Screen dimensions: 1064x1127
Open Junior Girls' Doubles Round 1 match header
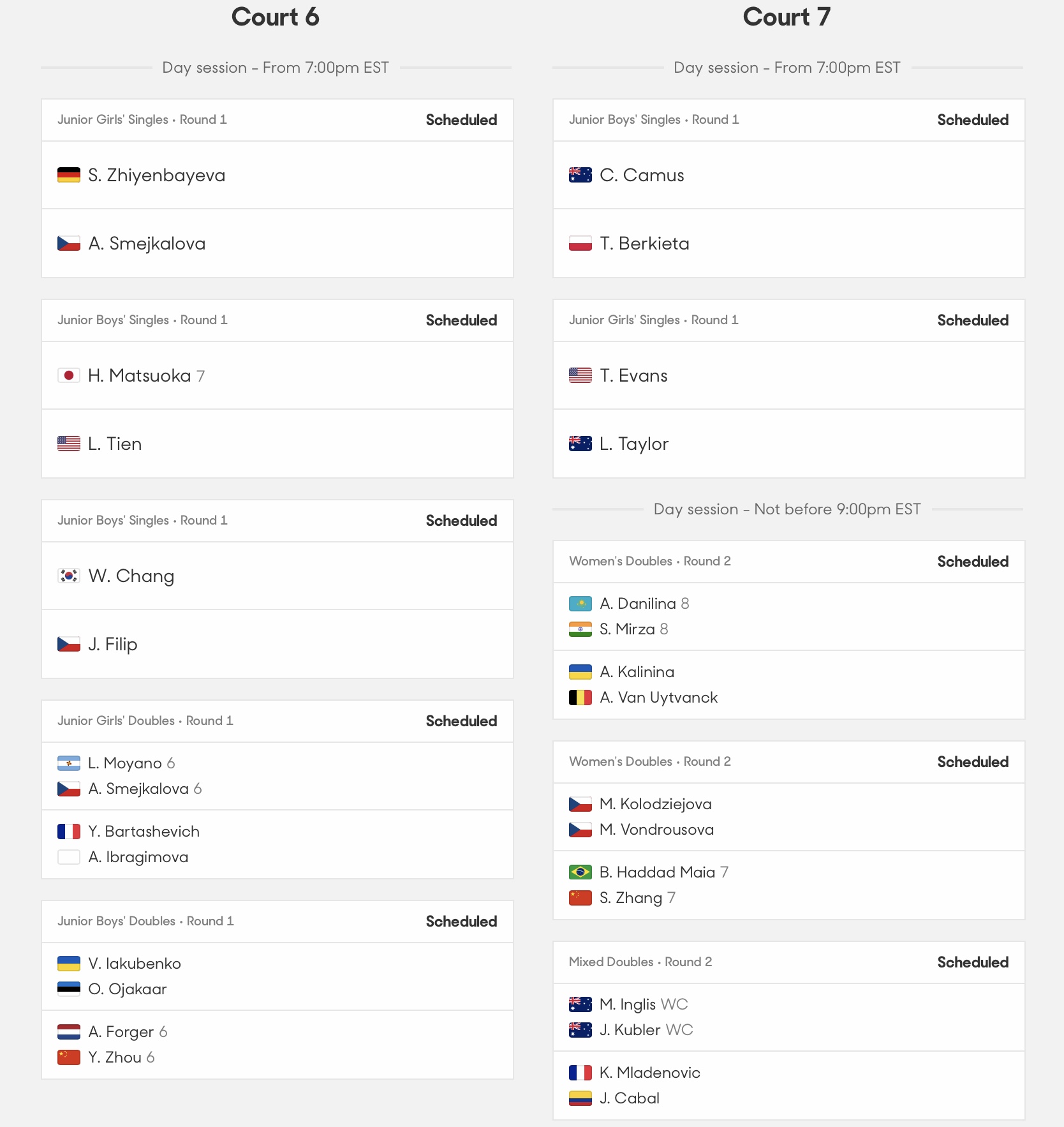(277, 721)
